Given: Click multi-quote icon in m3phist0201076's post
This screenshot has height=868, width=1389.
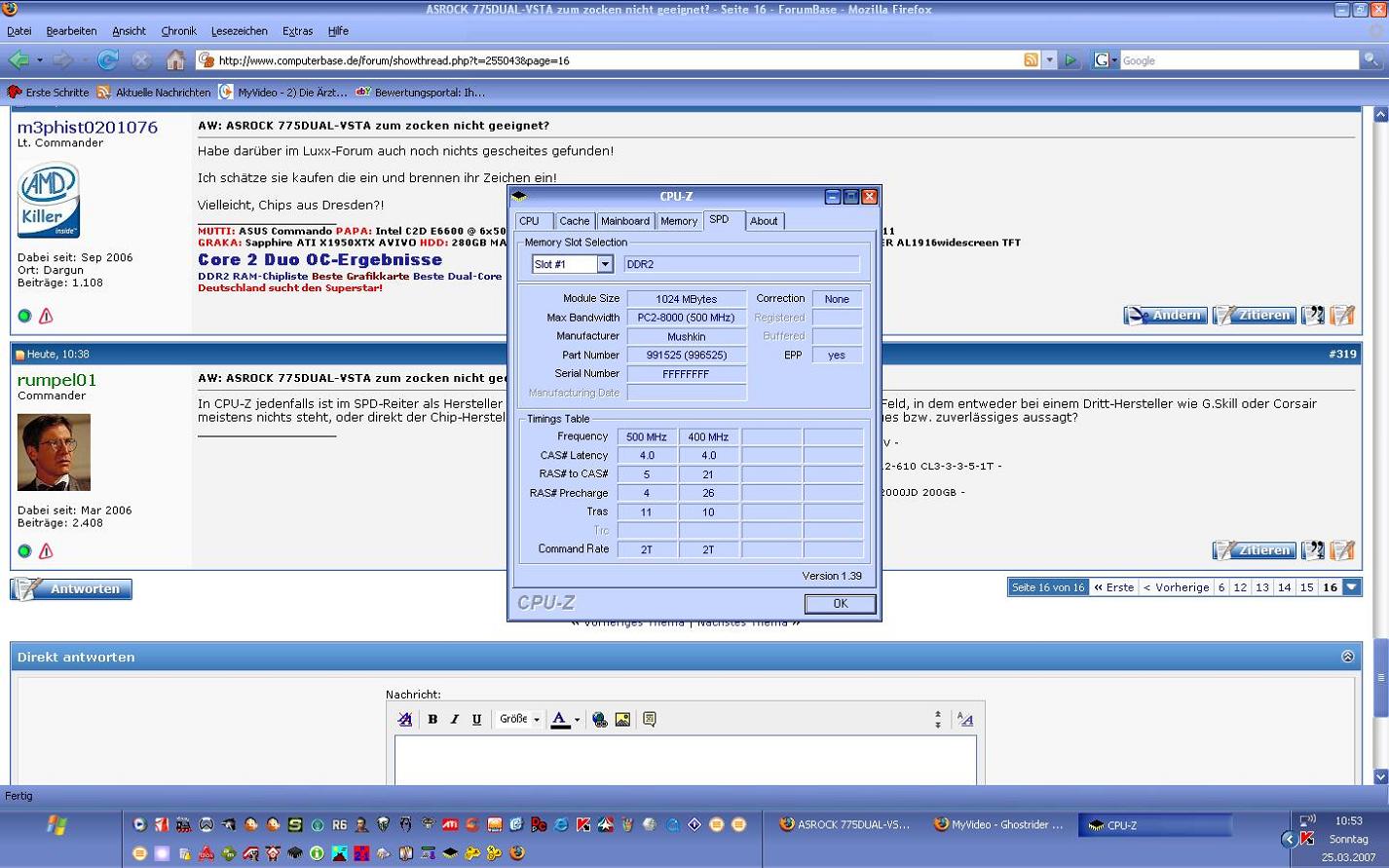Looking at the screenshot, I should [x=1313, y=315].
